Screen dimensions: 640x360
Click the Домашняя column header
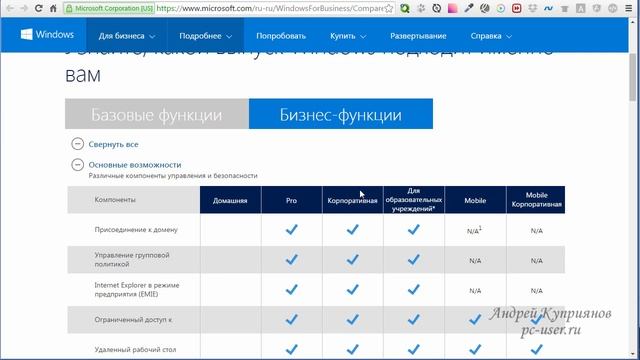[x=230, y=200]
